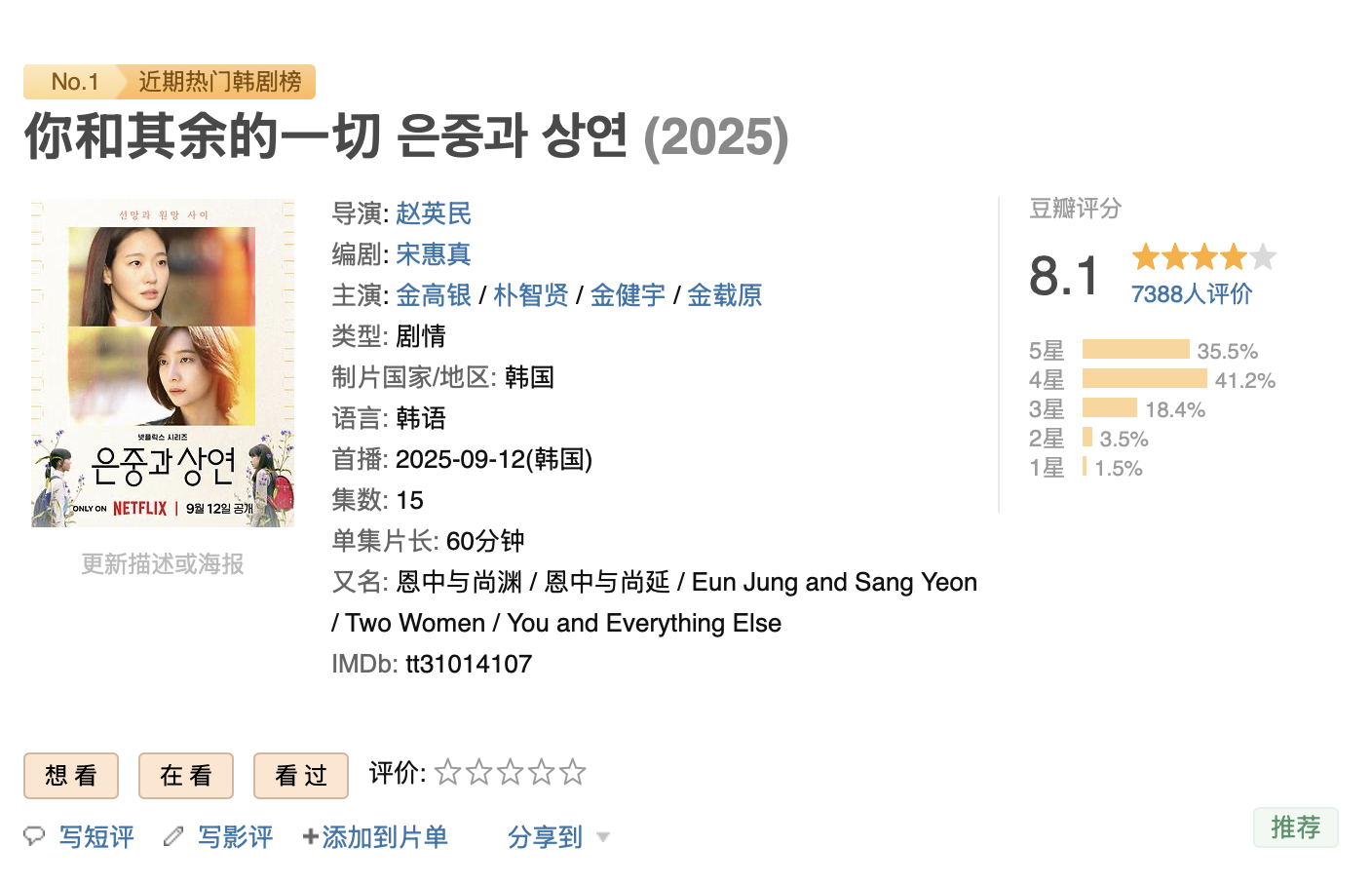
Task: Click the plus icon to add to list
Action: tap(310, 836)
